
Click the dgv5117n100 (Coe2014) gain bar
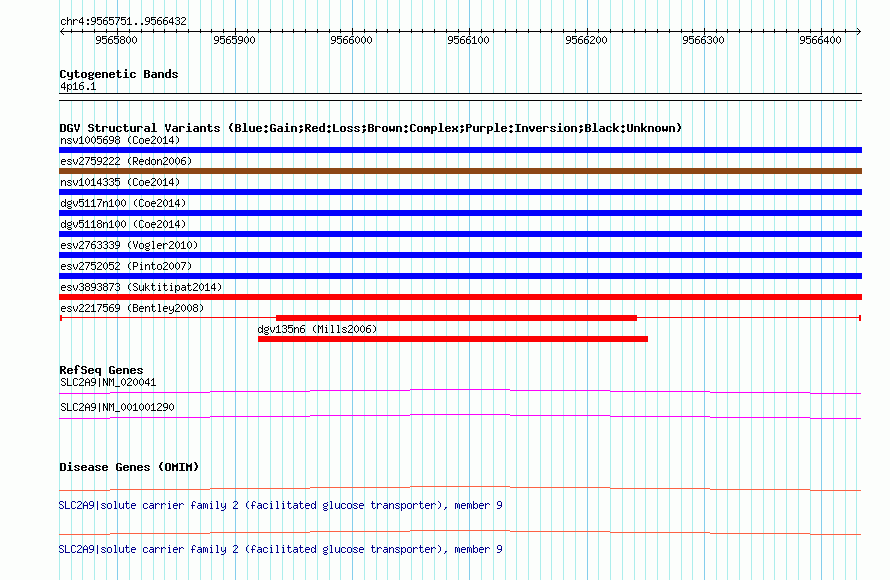click(x=460, y=213)
